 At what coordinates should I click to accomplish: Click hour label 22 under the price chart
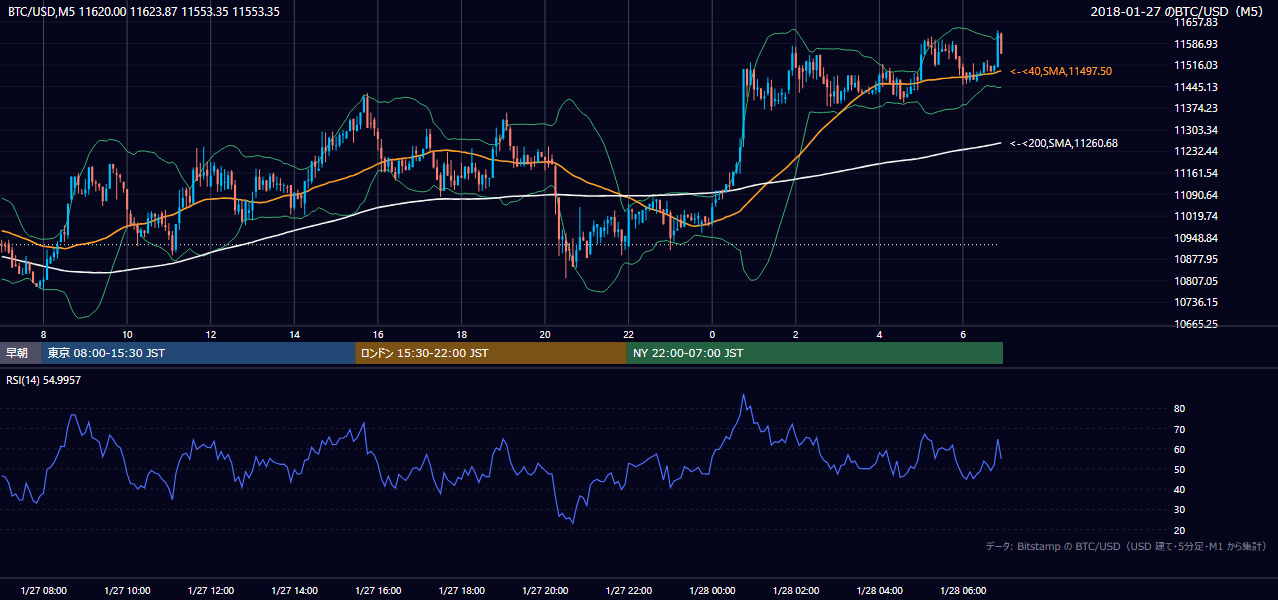[629, 334]
